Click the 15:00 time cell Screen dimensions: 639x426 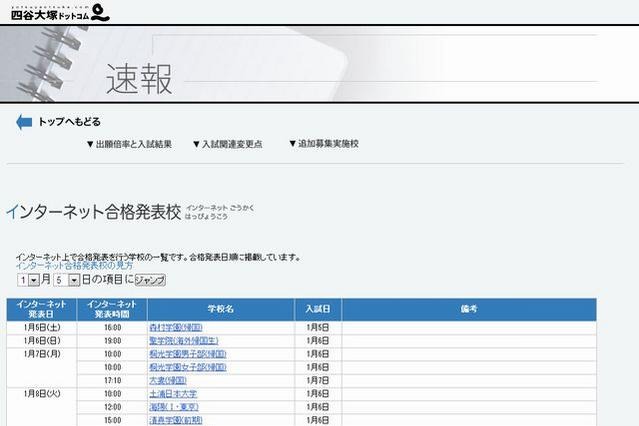coord(112,420)
